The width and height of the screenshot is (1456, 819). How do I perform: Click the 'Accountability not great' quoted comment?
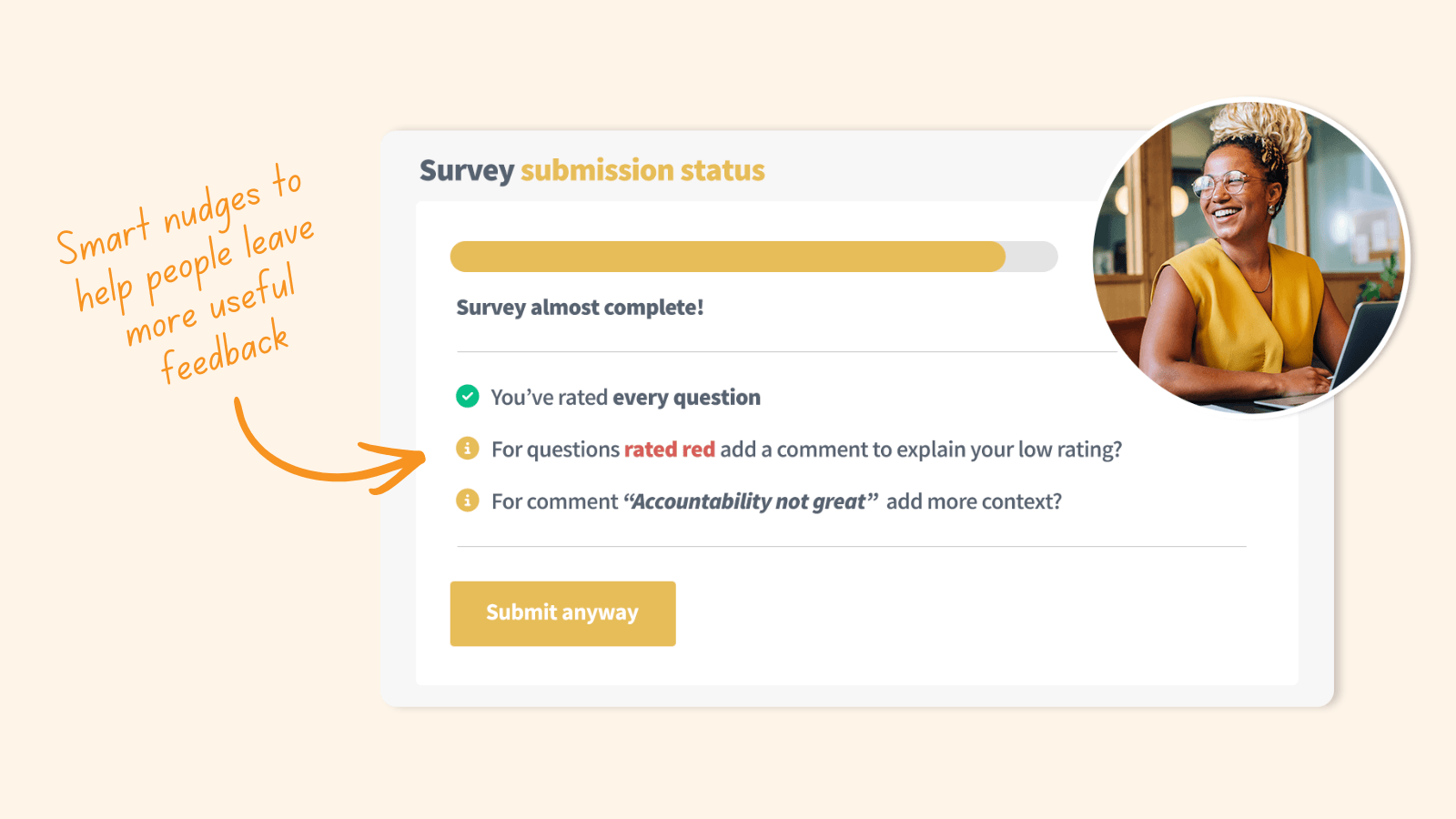(751, 501)
